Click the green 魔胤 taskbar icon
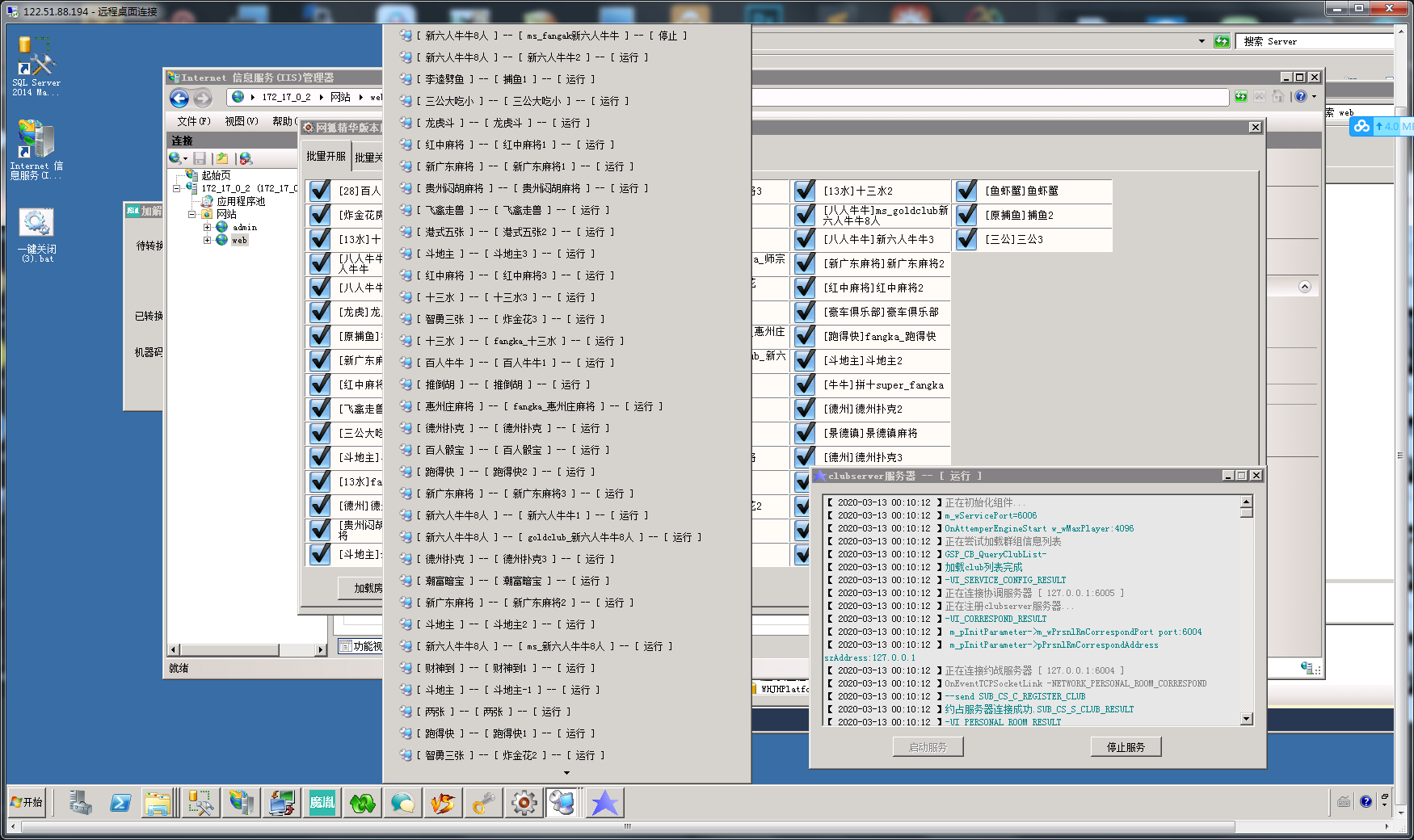Viewport: 1414px width, 840px height. [322, 803]
